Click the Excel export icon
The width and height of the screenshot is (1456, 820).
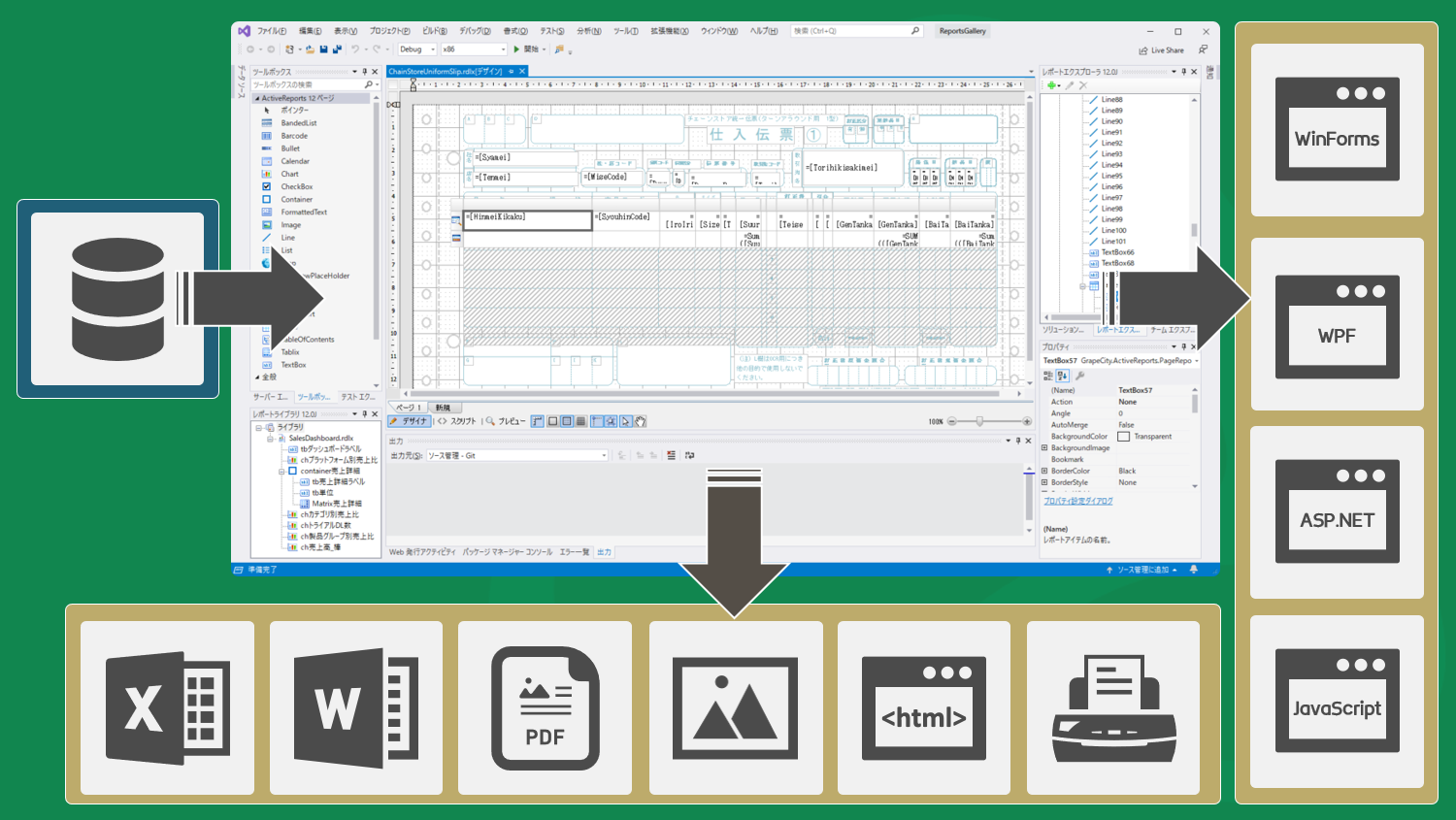tap(168, 708)
